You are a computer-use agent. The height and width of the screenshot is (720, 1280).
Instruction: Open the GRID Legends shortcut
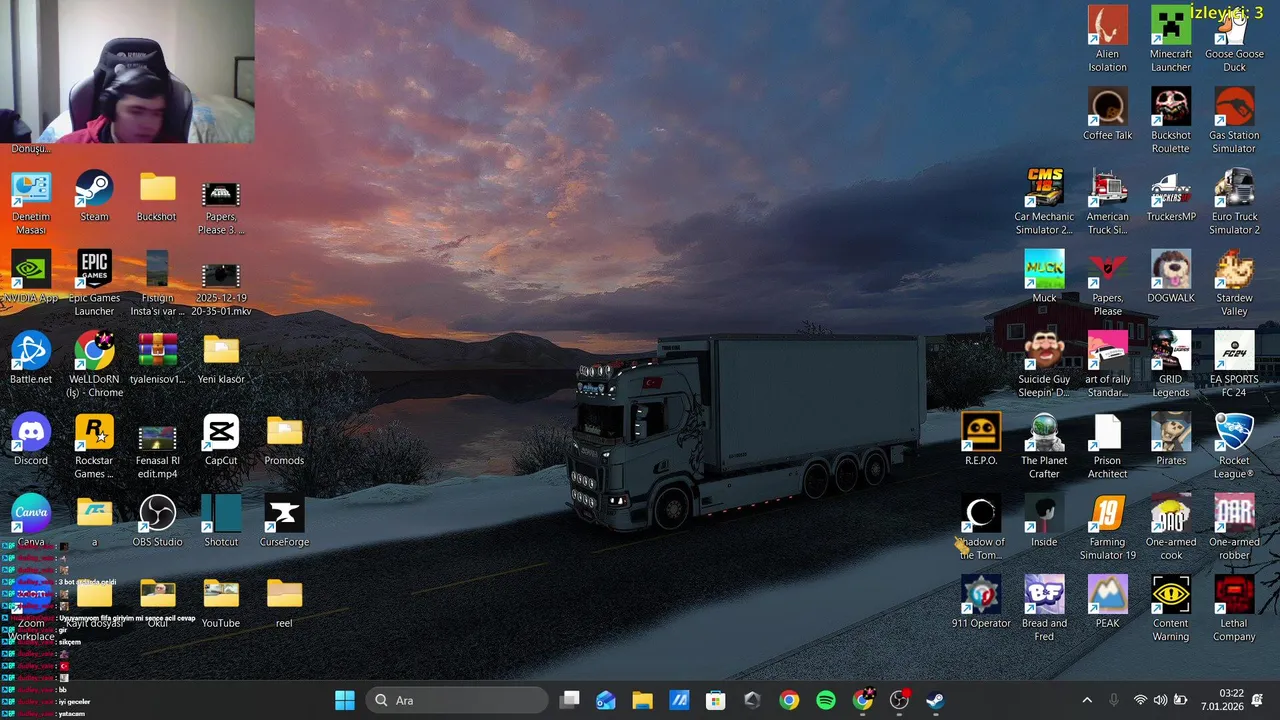click(1171, 365)
